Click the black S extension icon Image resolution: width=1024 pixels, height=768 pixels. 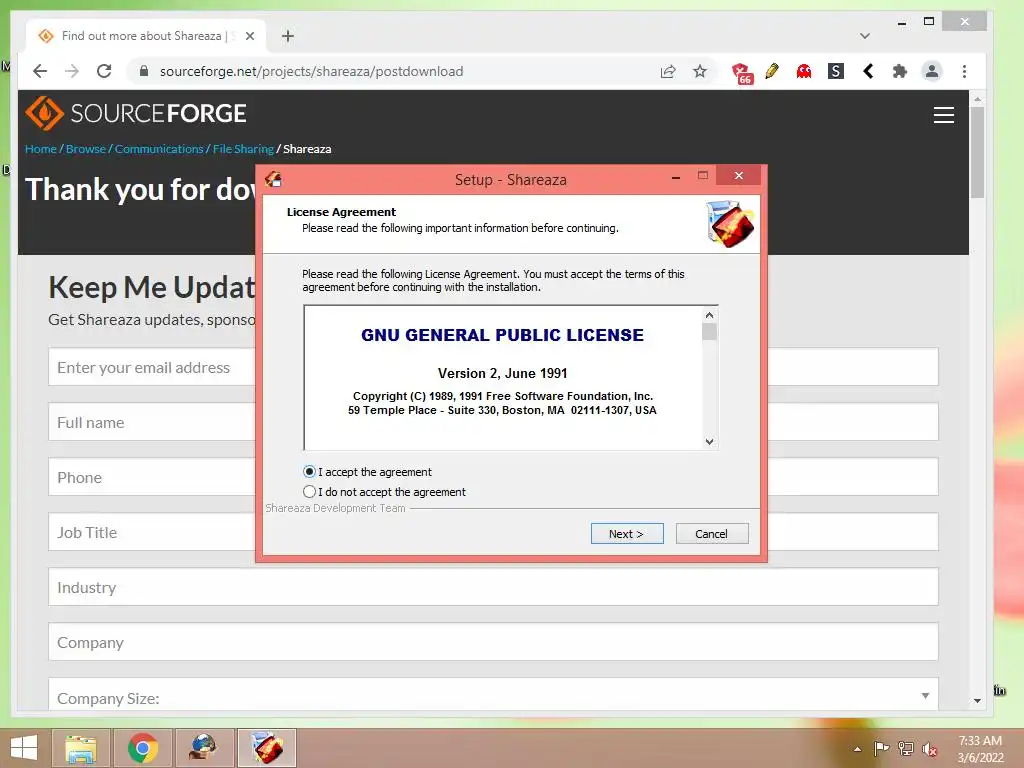836,71
